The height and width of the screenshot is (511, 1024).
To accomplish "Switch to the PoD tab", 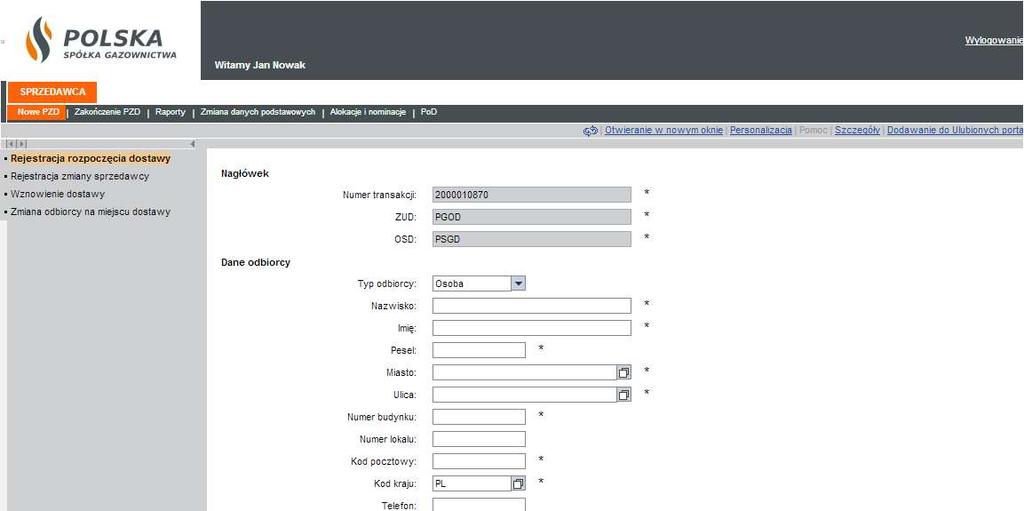I will click(x=429, y=112).
